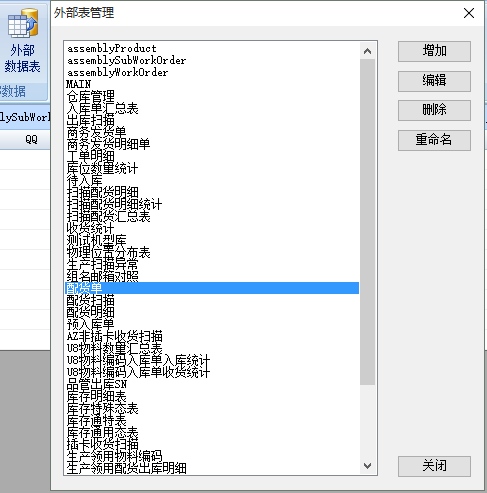Click the QQ column header behind dialog
The width and height of the screenshot is (487, 493).
[x=31, y=139]
